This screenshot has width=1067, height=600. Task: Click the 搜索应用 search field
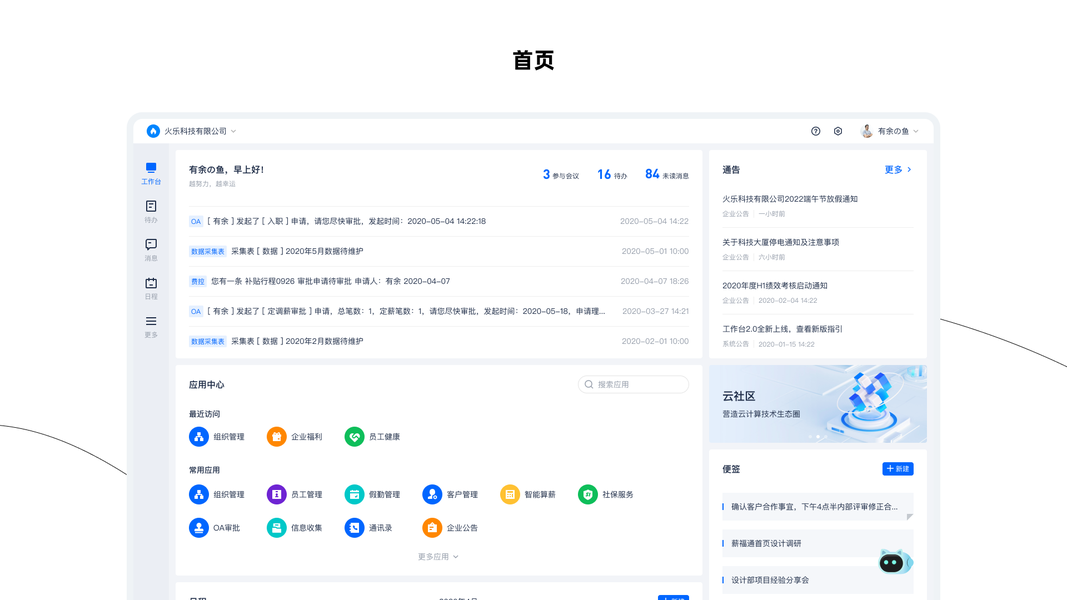pos(633,384)
